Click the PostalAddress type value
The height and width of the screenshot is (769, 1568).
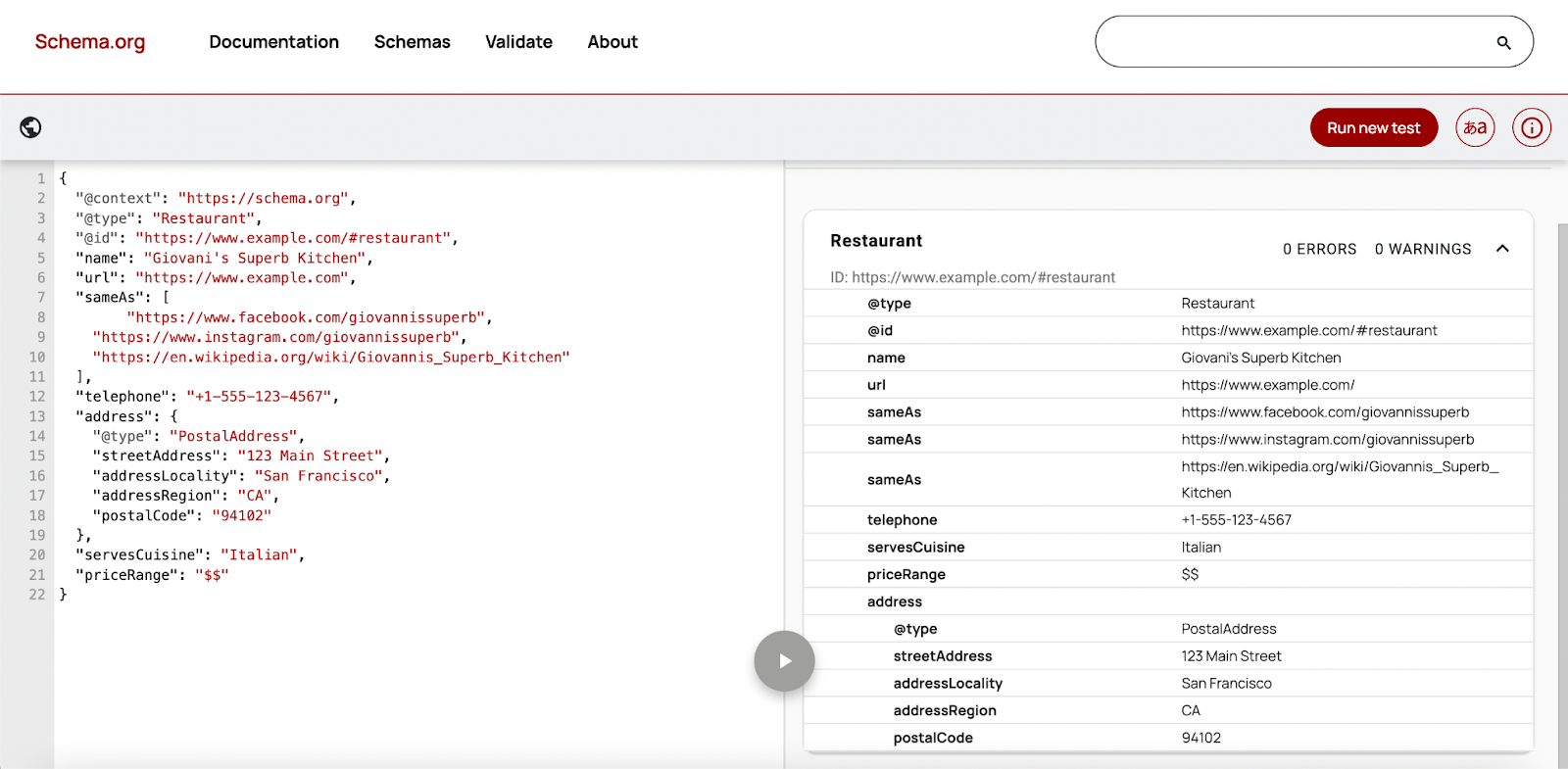tap(1229, 629)
